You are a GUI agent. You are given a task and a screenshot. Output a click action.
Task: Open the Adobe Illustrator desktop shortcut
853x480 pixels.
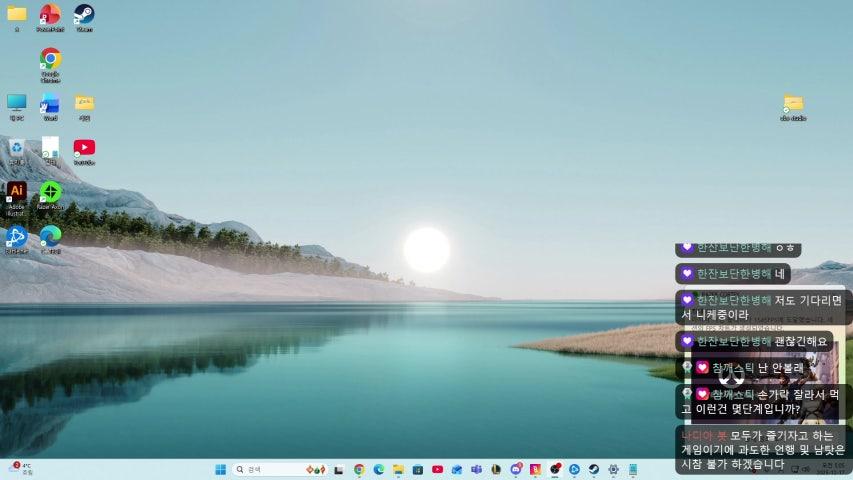(16, 191)
